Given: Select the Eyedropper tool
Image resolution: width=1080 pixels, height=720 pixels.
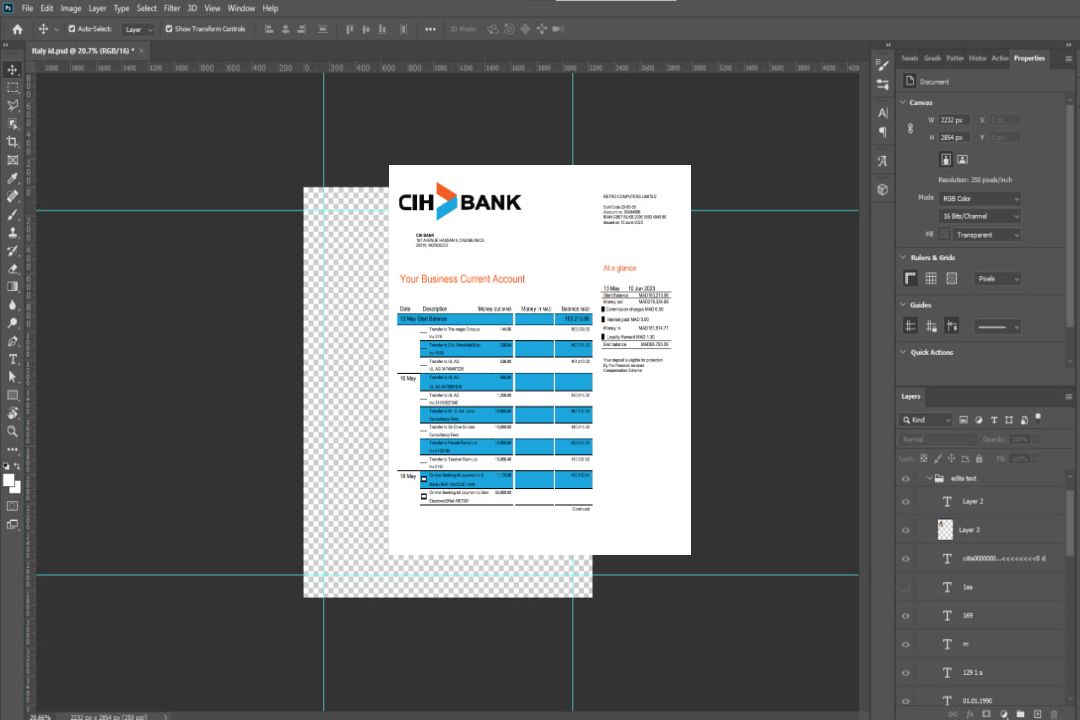Looking at the screenshot, I should point(13,178).
